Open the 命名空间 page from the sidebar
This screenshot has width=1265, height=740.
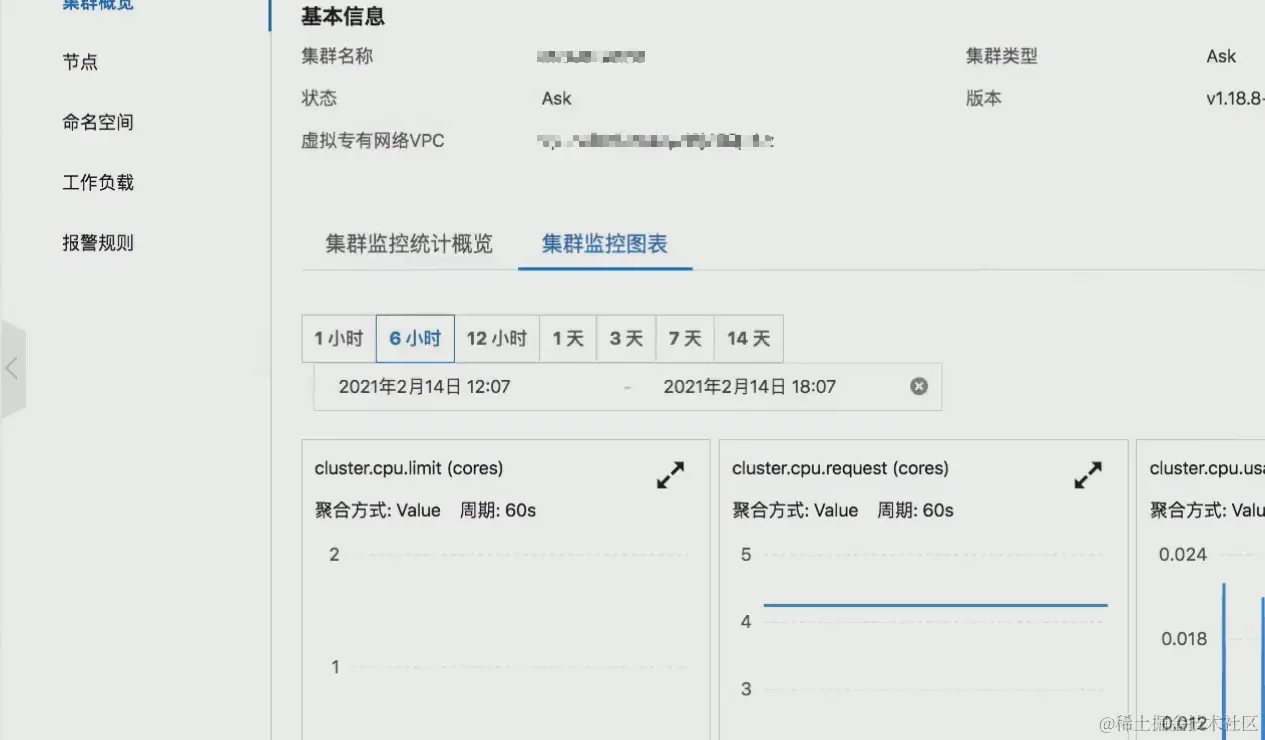(97, 122)
